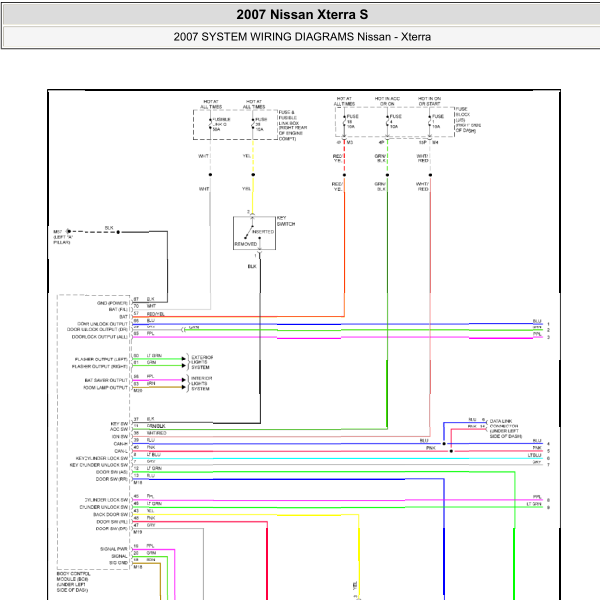600x600 pixels.
Task: Click the BODY CONTROL MODULE (BCM) caption
Action: tap(73, 582)
